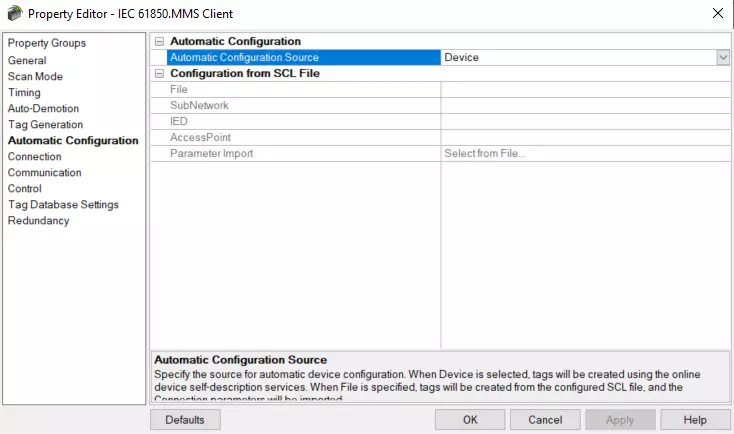Image resolution: width=734 pixels, height=434 pixels.
Task: Click the Apply button
Action: (x=620, y=419)
